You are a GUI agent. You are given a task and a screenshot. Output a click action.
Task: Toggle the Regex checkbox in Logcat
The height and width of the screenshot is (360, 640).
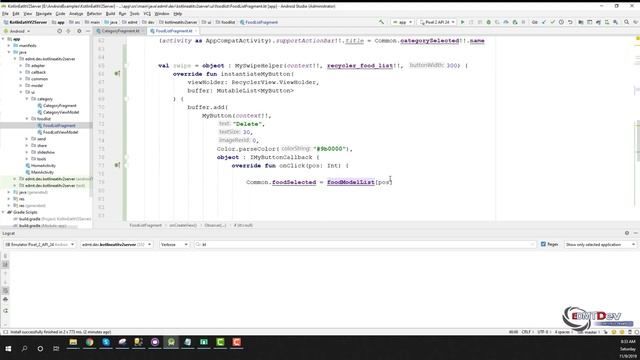click(543, 244)
